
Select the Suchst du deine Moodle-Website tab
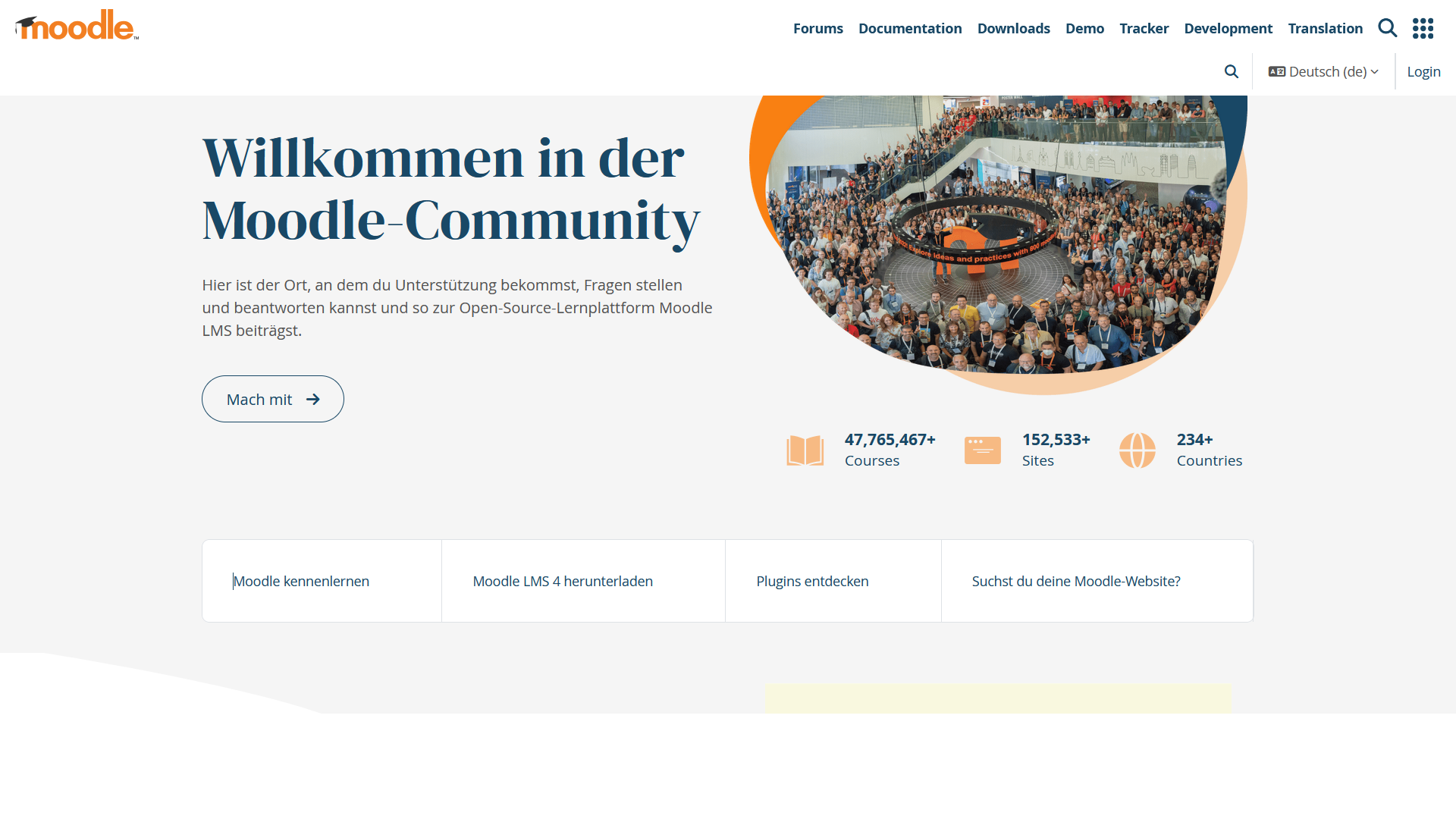[1076, 581]
